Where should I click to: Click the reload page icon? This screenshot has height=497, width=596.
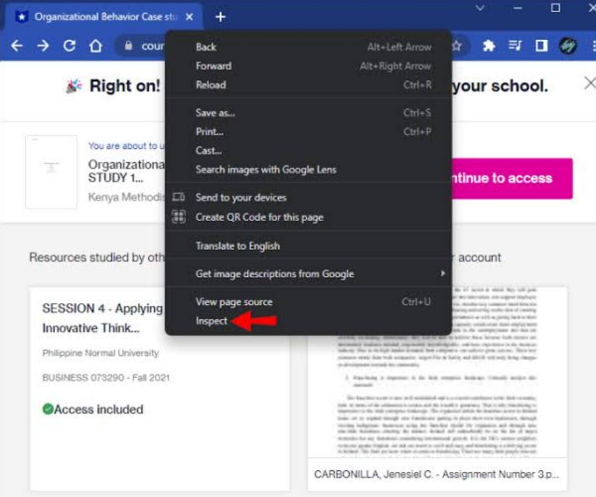(x=69, y=46)
